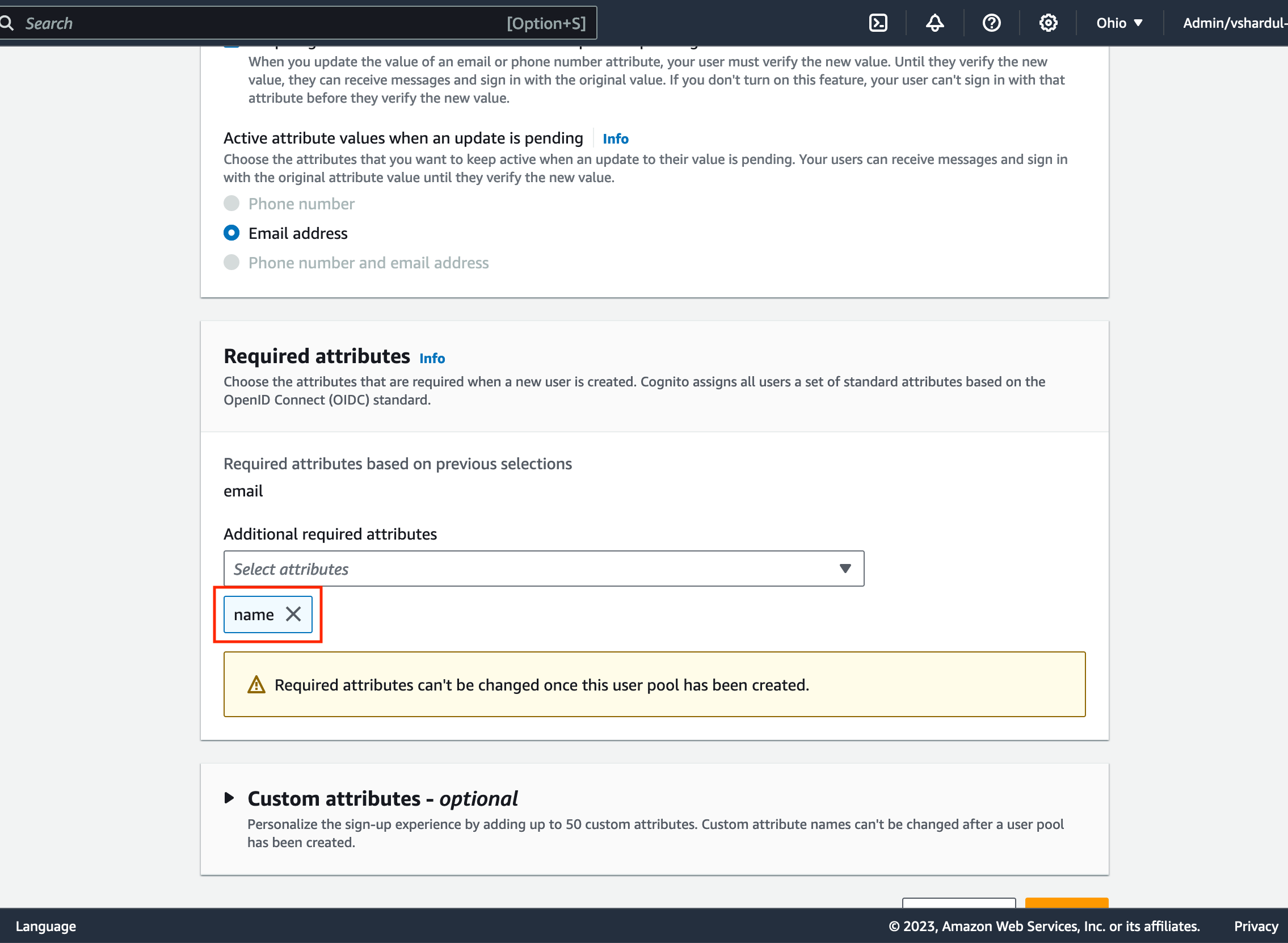Open the settings gear icon
The width and height of the screenshot is (1288, 943).
[x=1048, y=23]
